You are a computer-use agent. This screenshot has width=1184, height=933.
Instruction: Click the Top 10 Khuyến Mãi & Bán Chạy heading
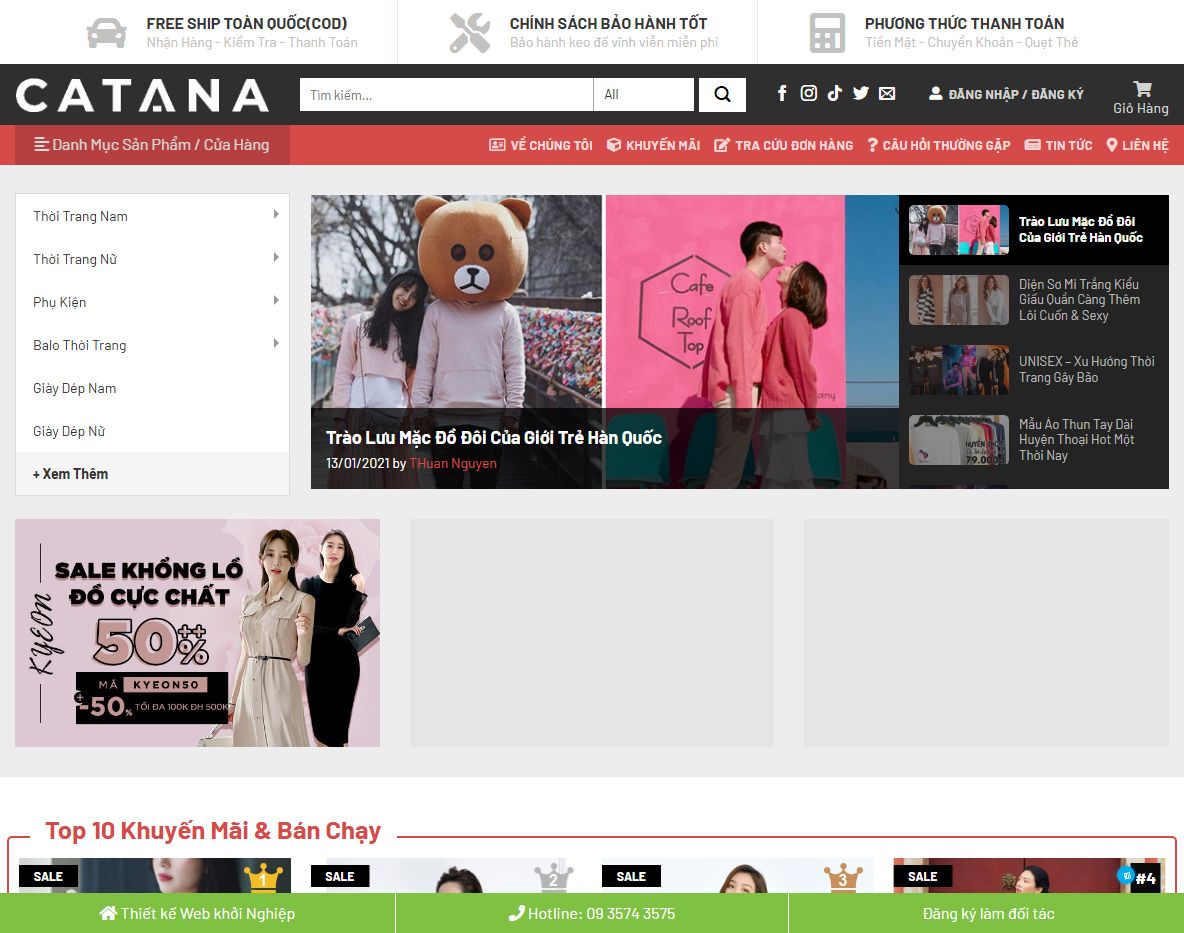point(213,830)
